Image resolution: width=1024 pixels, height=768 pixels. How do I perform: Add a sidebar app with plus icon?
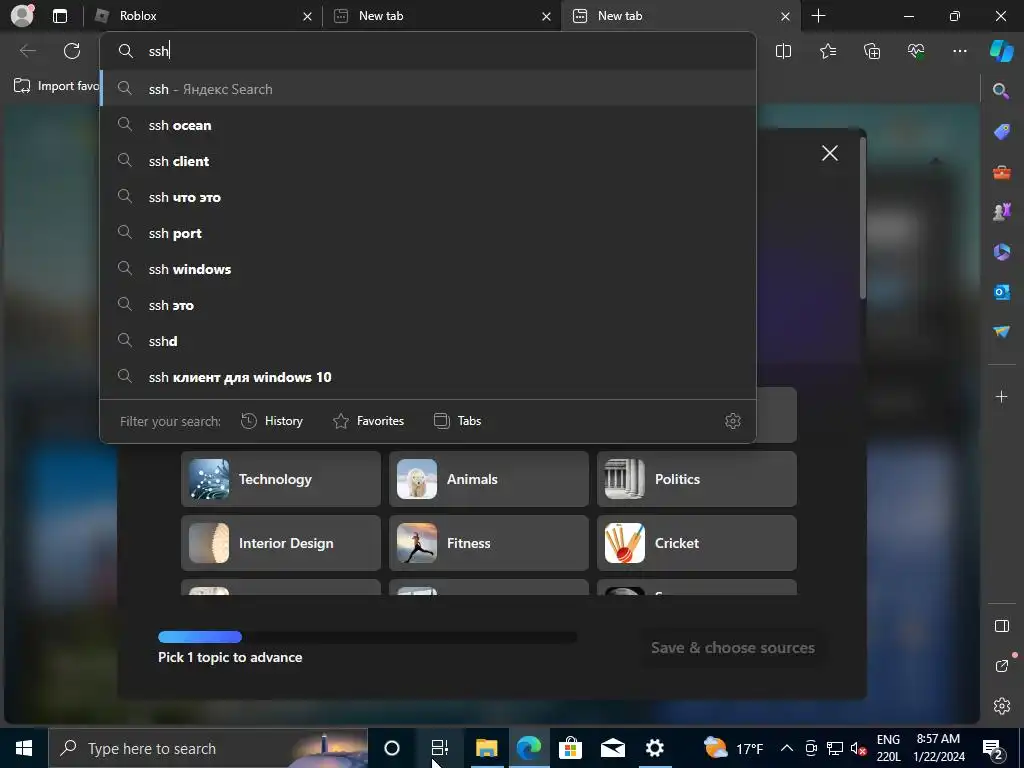click(1001, 396)
